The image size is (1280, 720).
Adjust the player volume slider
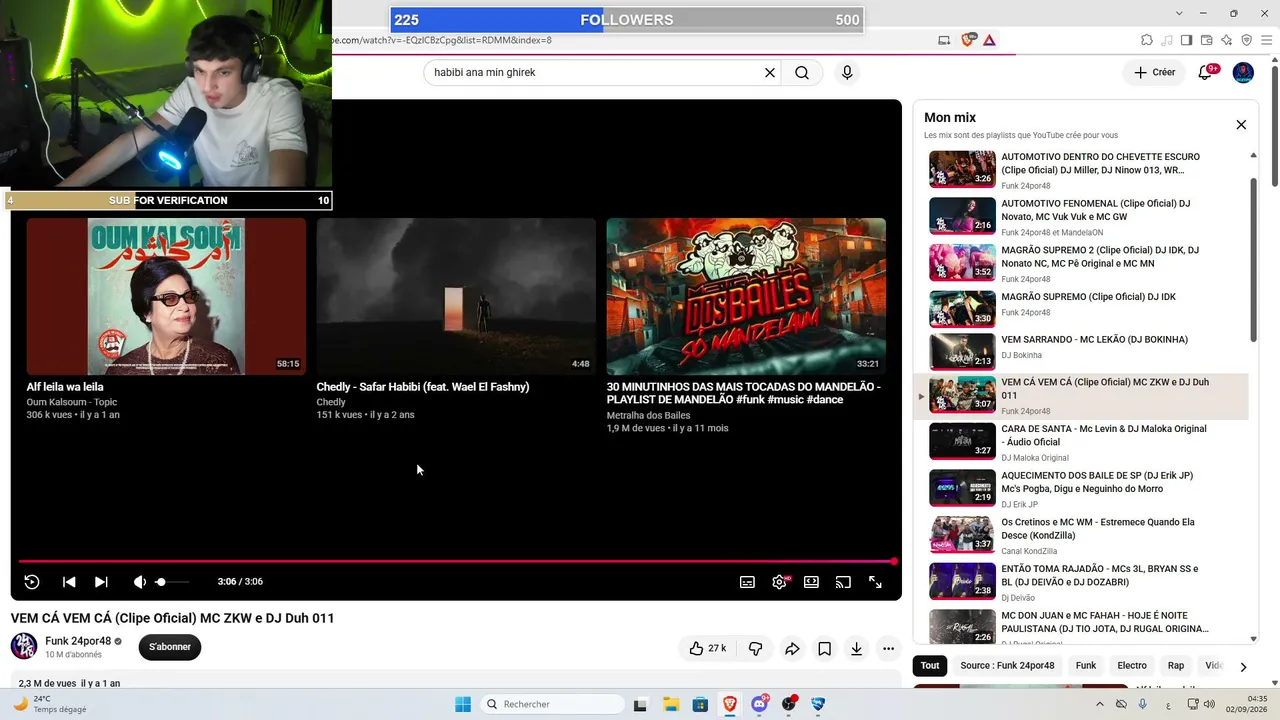click(172, 582)
